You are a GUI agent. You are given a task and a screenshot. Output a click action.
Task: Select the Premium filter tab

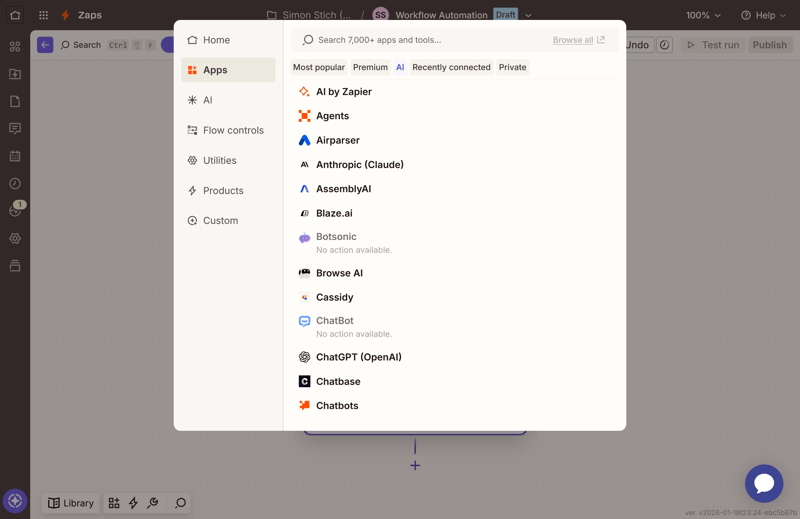pyautogui.click(x=370, y=68)
